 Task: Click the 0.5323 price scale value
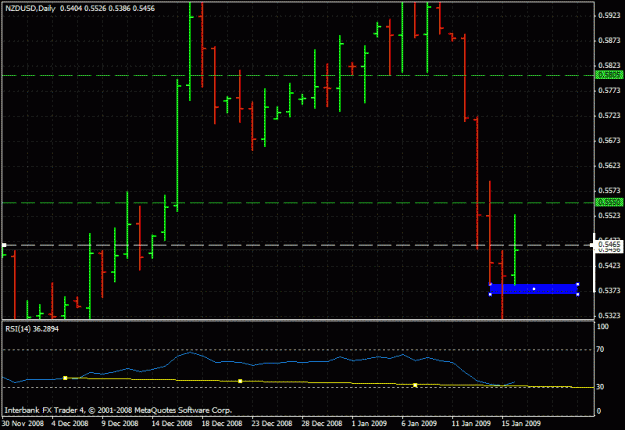pos(609,315)
